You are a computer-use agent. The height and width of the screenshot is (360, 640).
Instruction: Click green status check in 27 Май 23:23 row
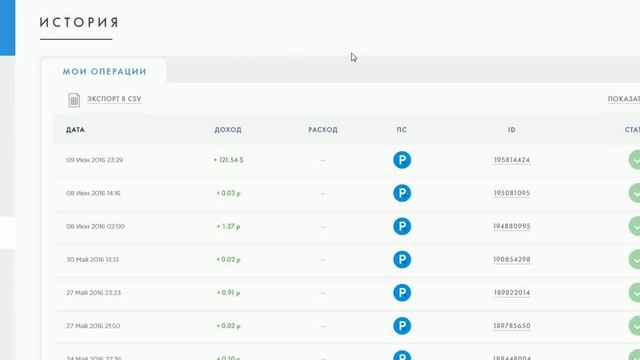tap(634, 293)
